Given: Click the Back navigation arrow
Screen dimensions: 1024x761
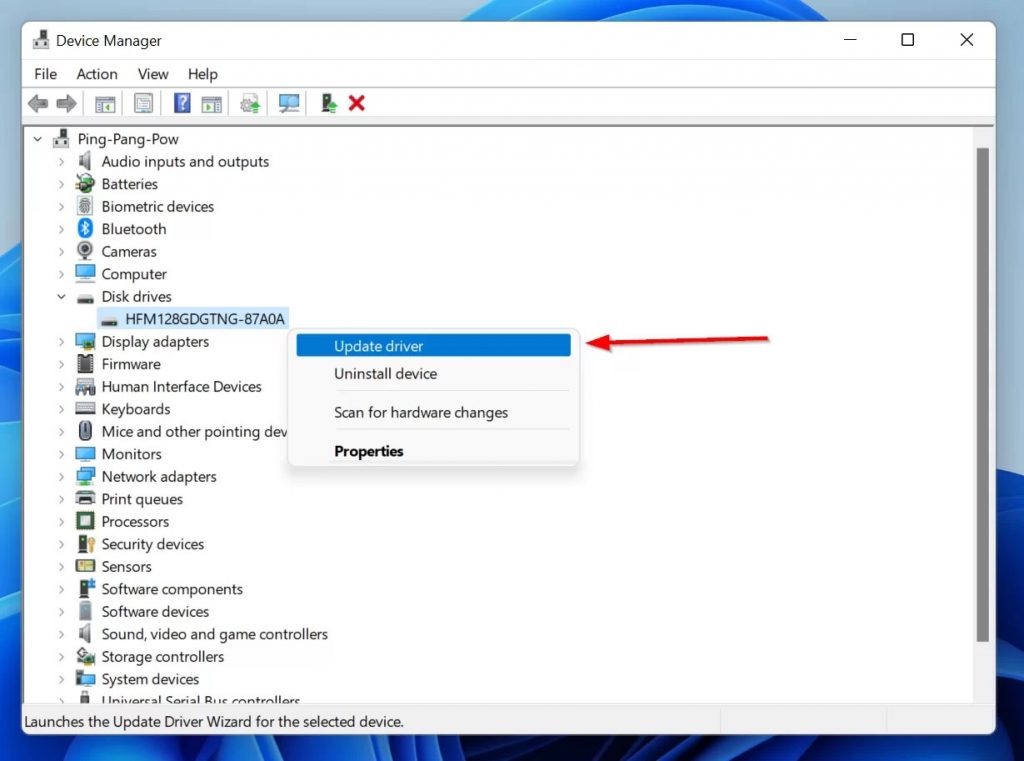Looking at the screenshot, I should [x=37, y=103].
